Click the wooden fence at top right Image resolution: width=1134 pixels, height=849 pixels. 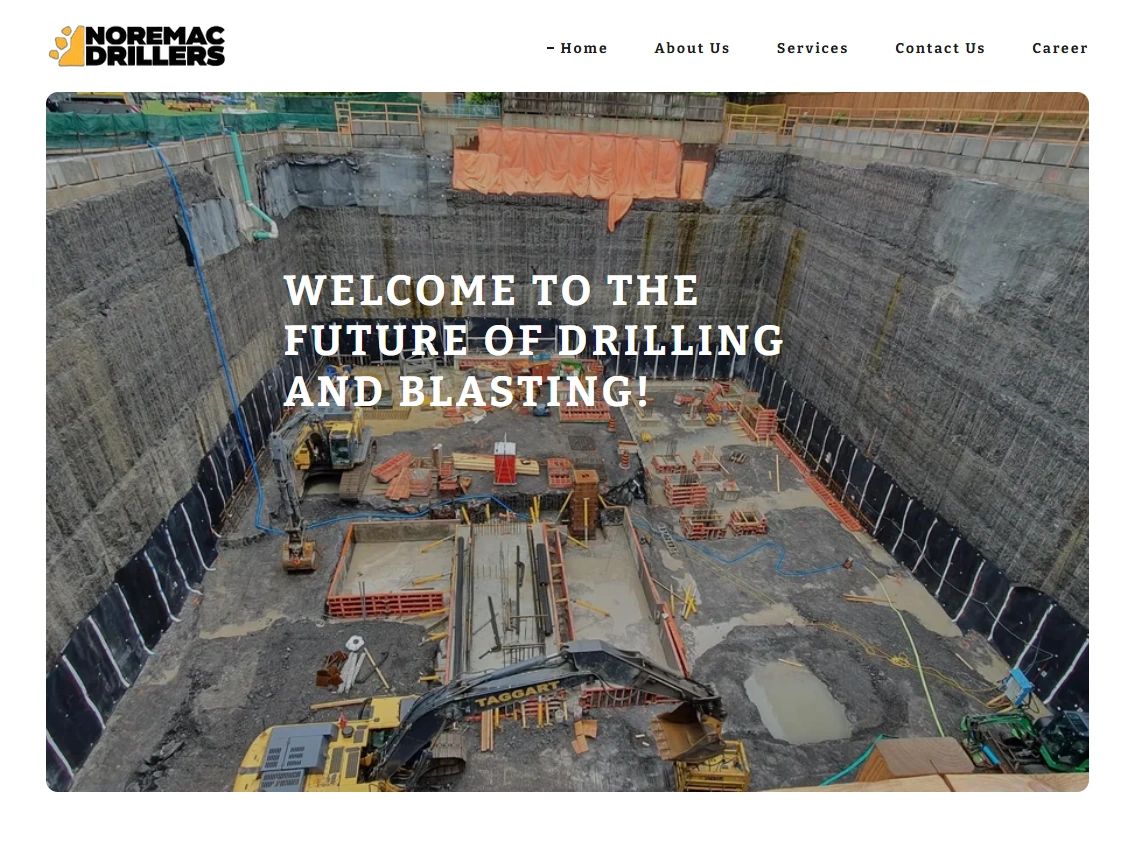pyautogui.click(x=933, y=101)
